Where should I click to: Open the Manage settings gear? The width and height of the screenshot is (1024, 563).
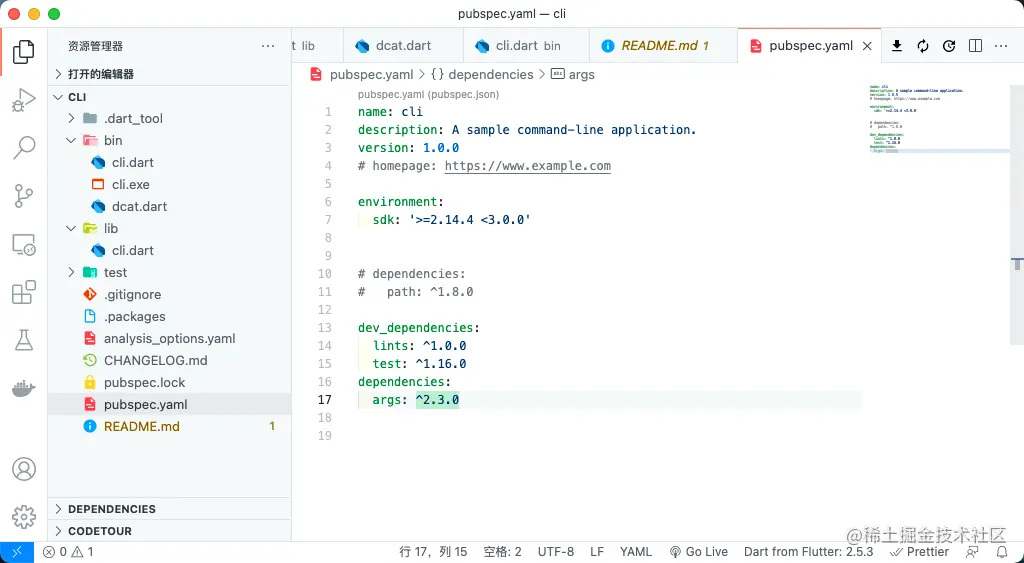click(x=23, y=517)
